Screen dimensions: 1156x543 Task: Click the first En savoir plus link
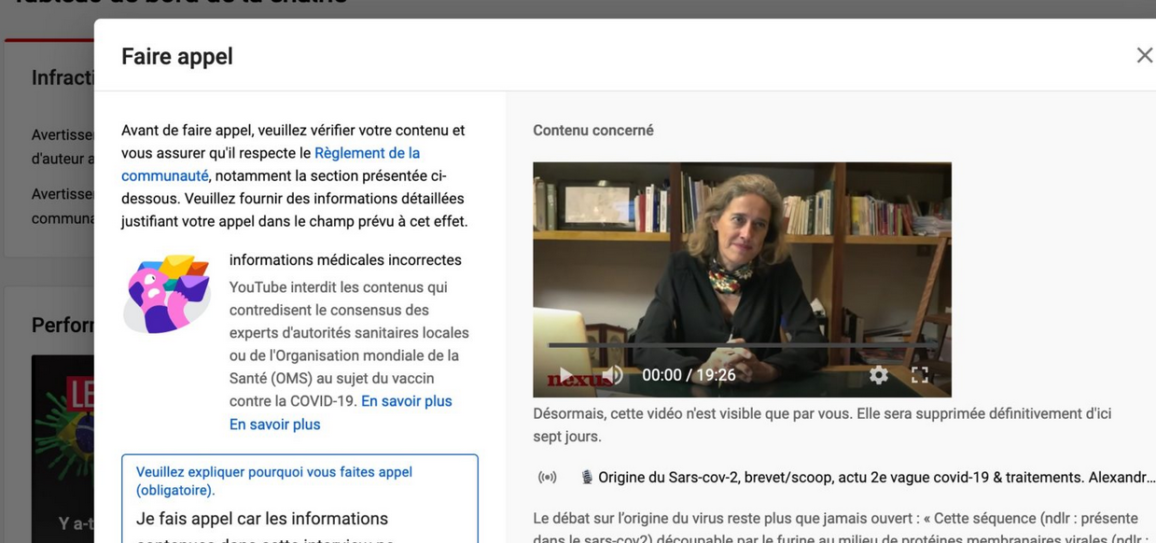406,402
